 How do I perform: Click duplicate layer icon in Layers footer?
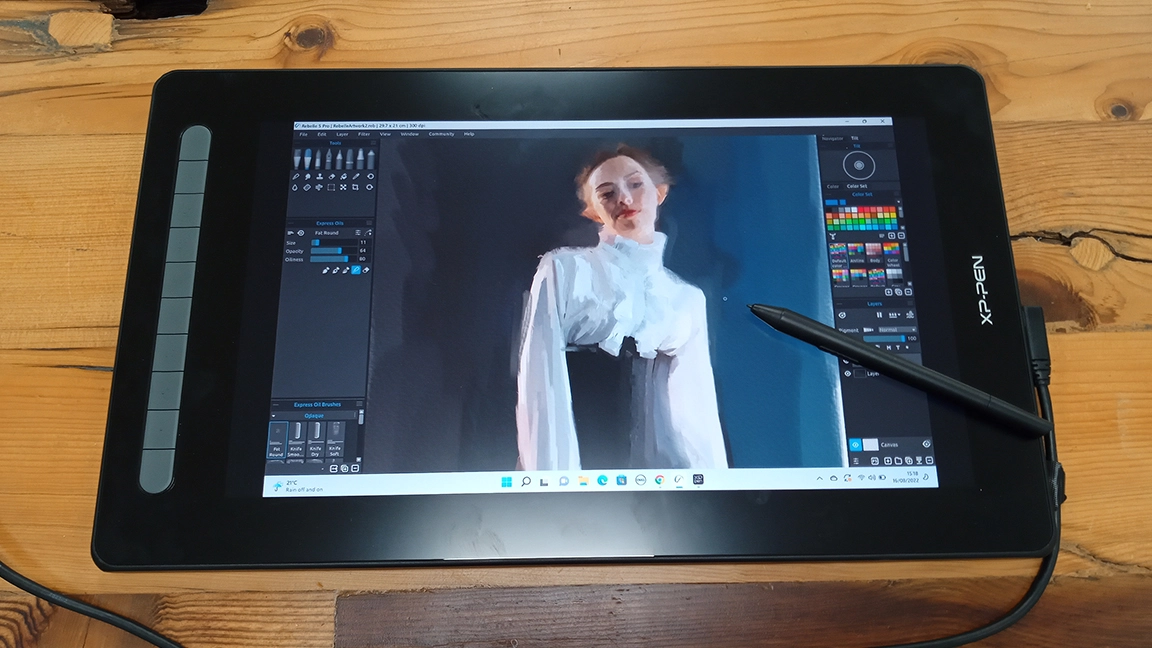pos(909,461)
